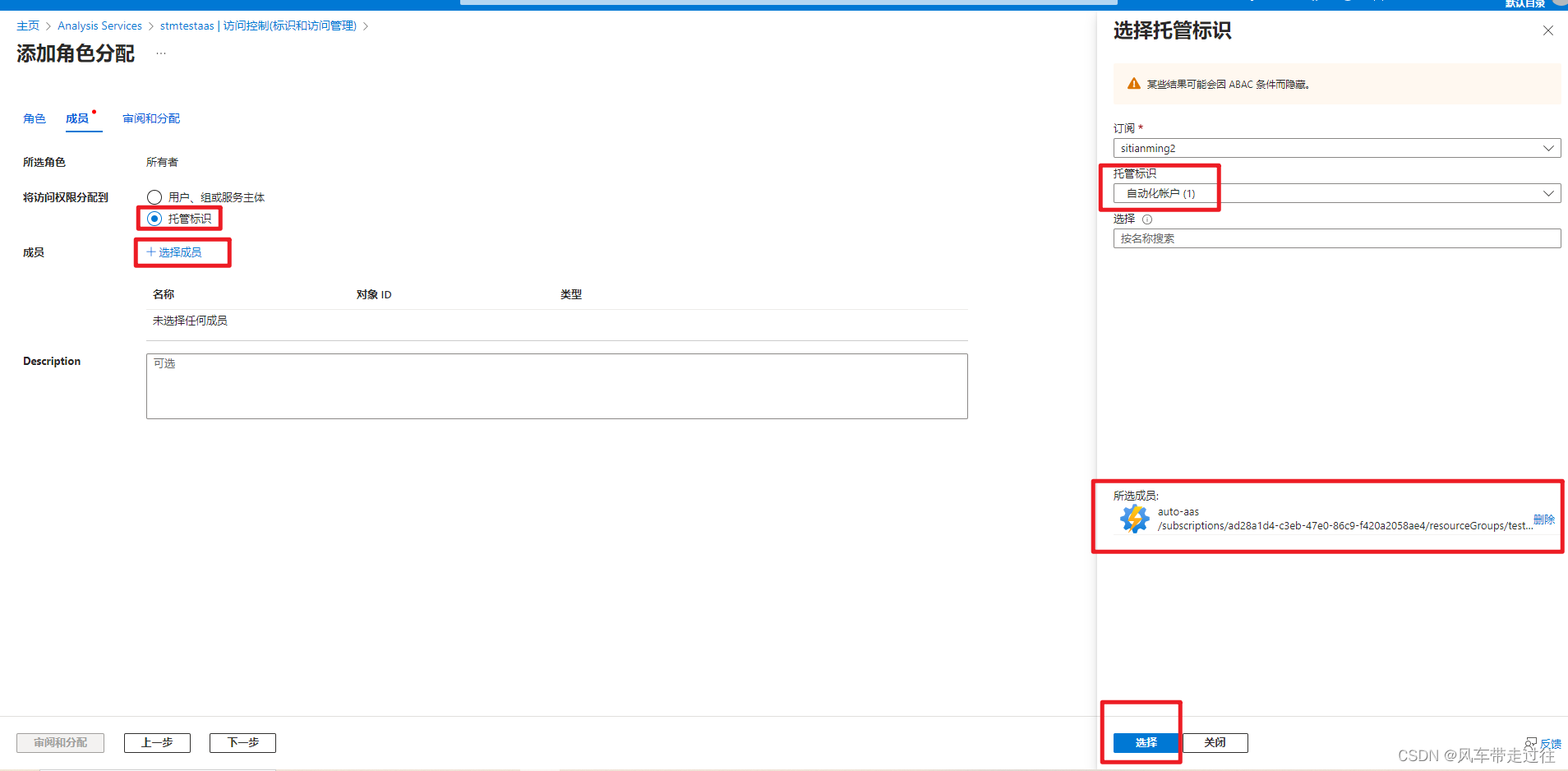Click the 类型 column header

571,294
